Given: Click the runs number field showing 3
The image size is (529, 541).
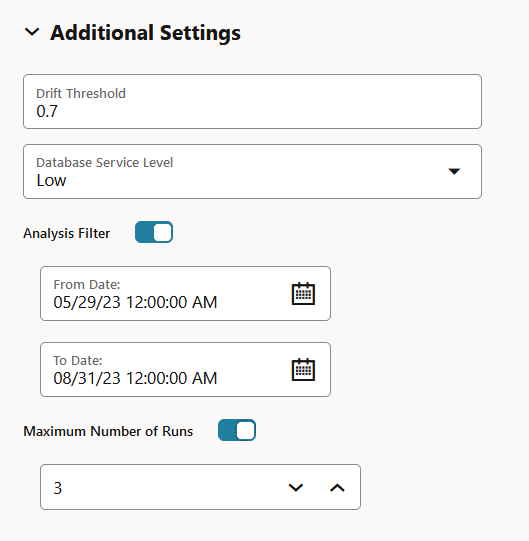Looking at the screenshot, I should (x=200, y=487).
